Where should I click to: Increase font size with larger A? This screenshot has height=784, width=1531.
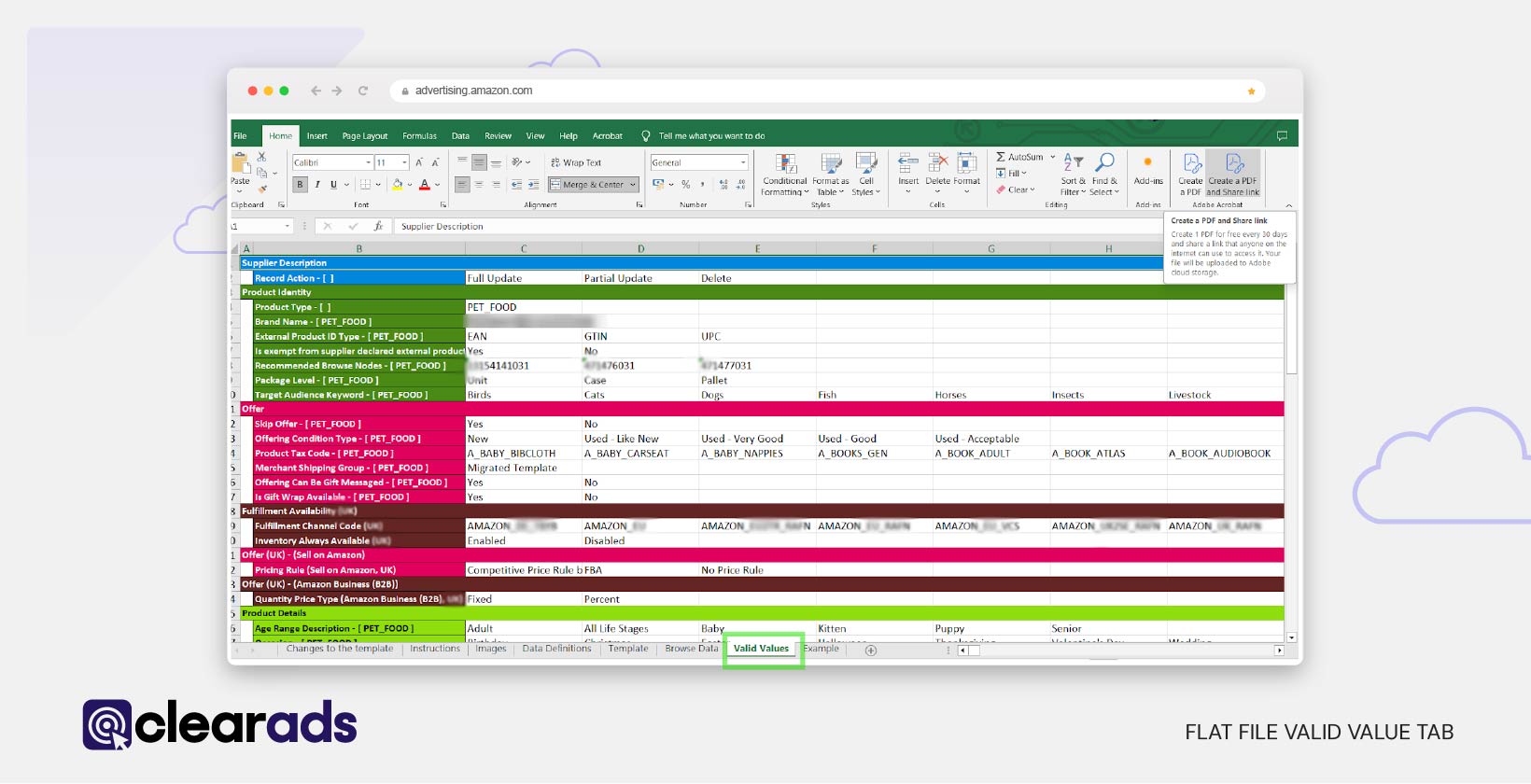(x=419, y=162)
